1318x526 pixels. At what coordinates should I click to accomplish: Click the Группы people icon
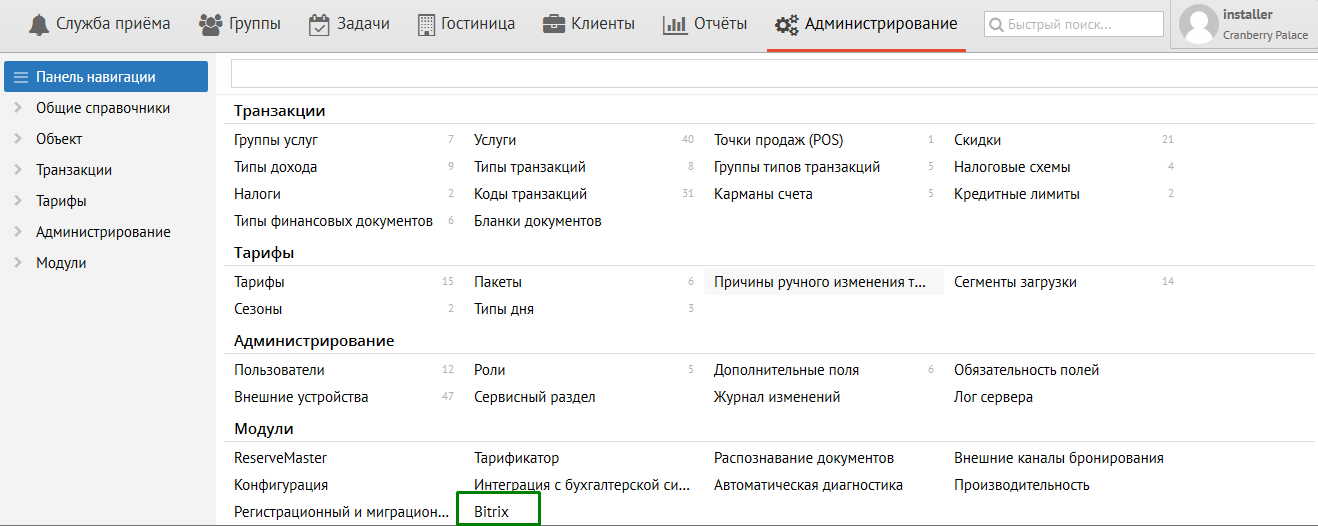[x=210, y=25]
